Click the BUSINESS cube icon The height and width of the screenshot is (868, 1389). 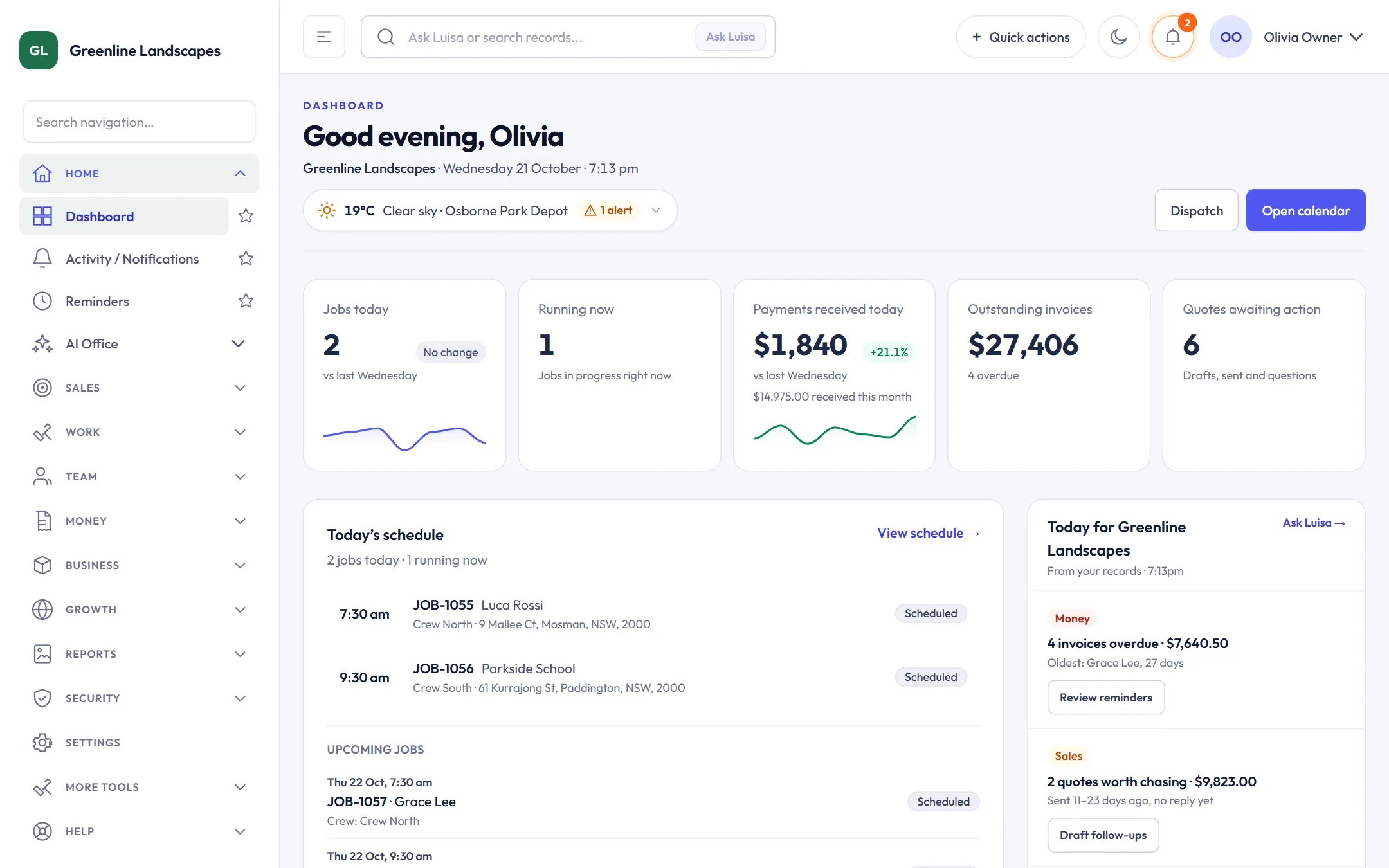pos(42,565)
